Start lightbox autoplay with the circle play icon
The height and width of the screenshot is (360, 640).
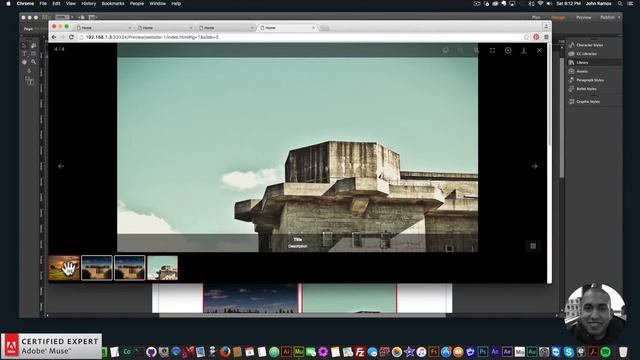[508, 50]
